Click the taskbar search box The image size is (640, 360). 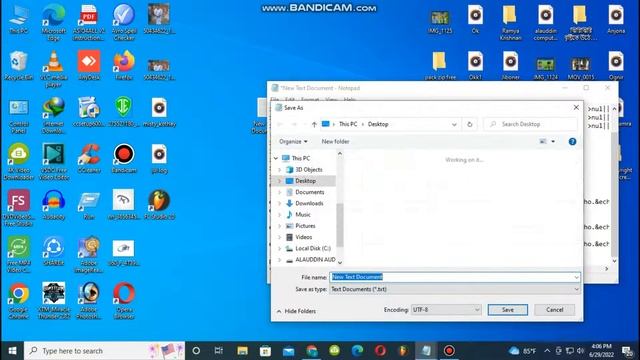pyautogui.click(x=104, y=351)
